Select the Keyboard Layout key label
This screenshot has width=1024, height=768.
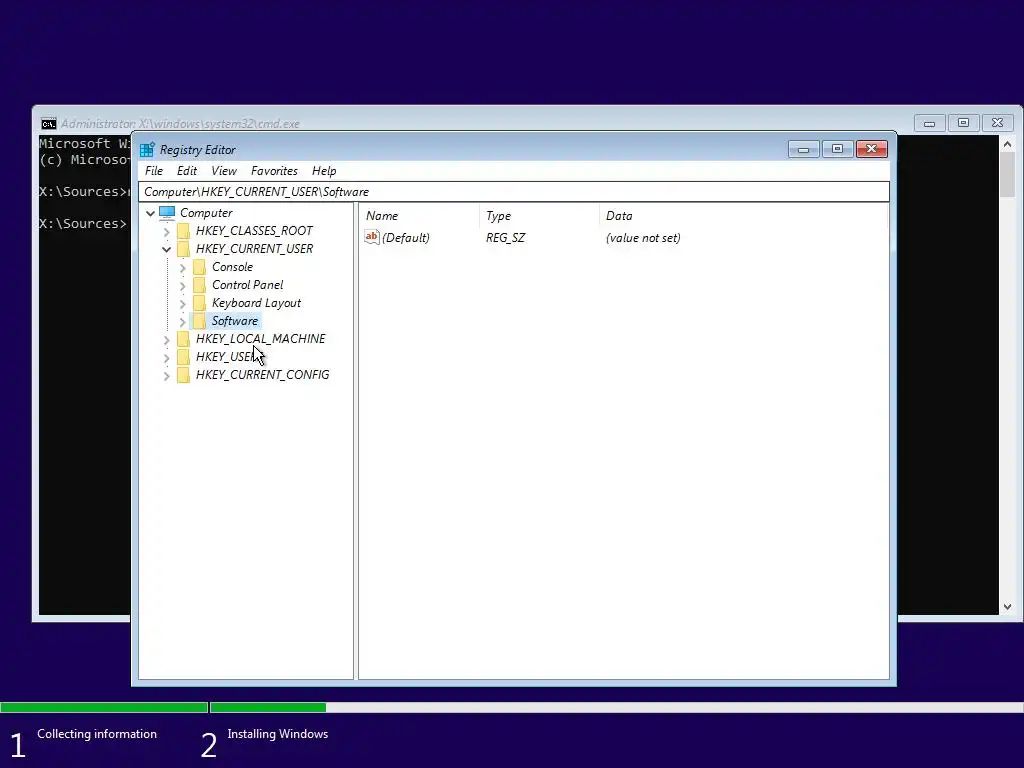[257, 303]
